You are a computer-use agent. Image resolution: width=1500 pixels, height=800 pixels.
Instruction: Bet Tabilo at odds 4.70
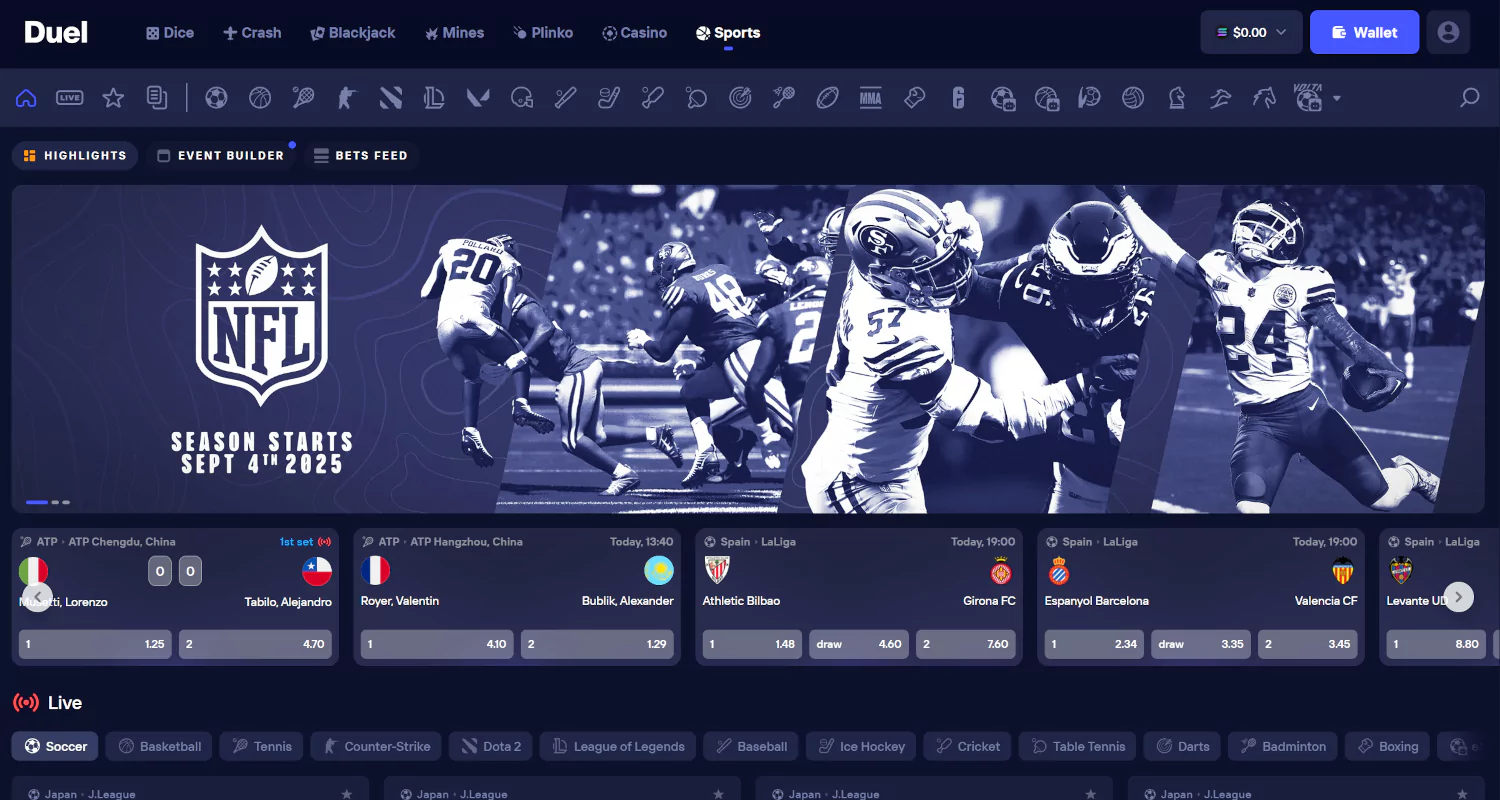click(x=255, y=644)
